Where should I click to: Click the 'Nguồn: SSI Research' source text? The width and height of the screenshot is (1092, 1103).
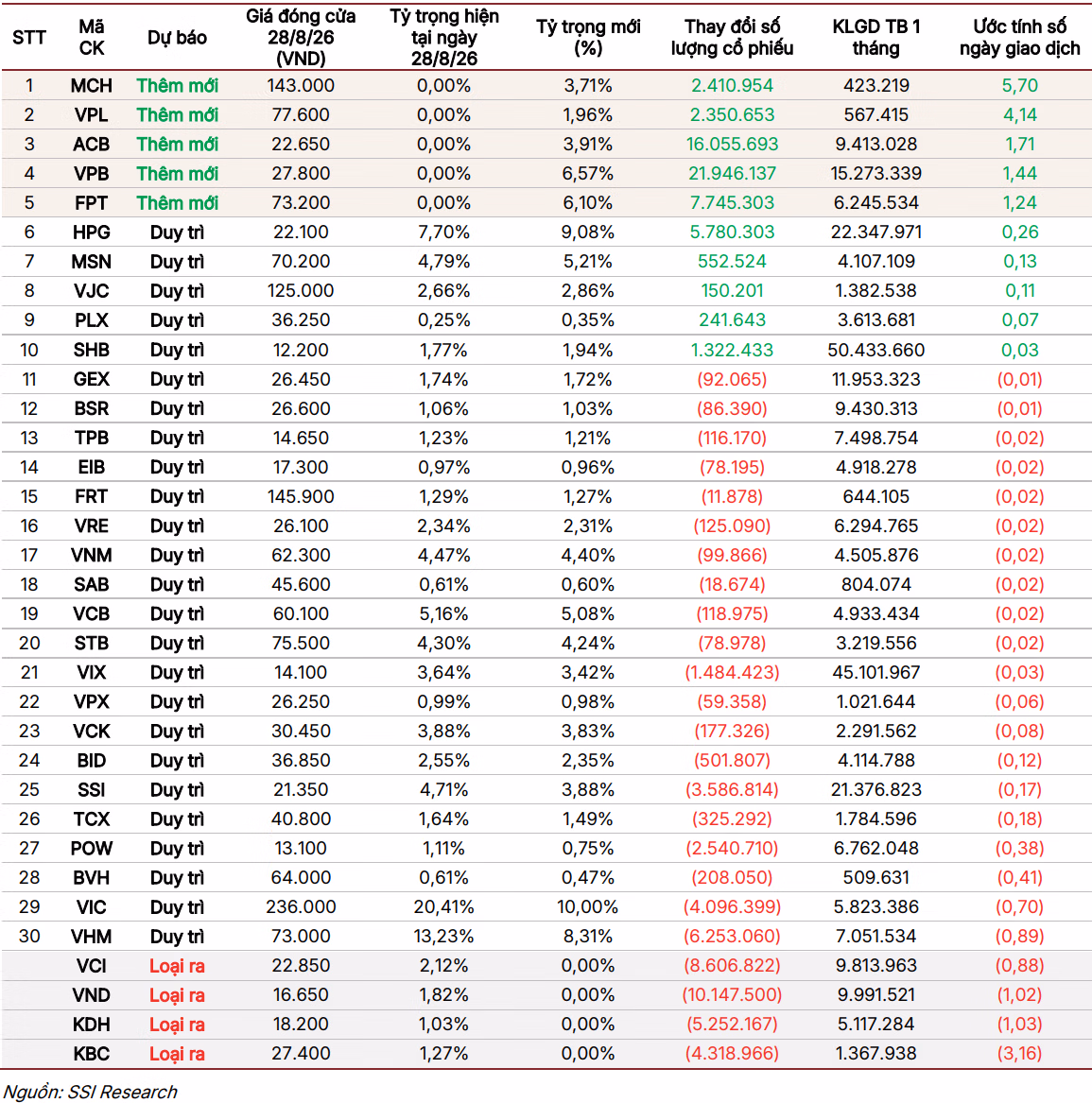pos(90,1092)
